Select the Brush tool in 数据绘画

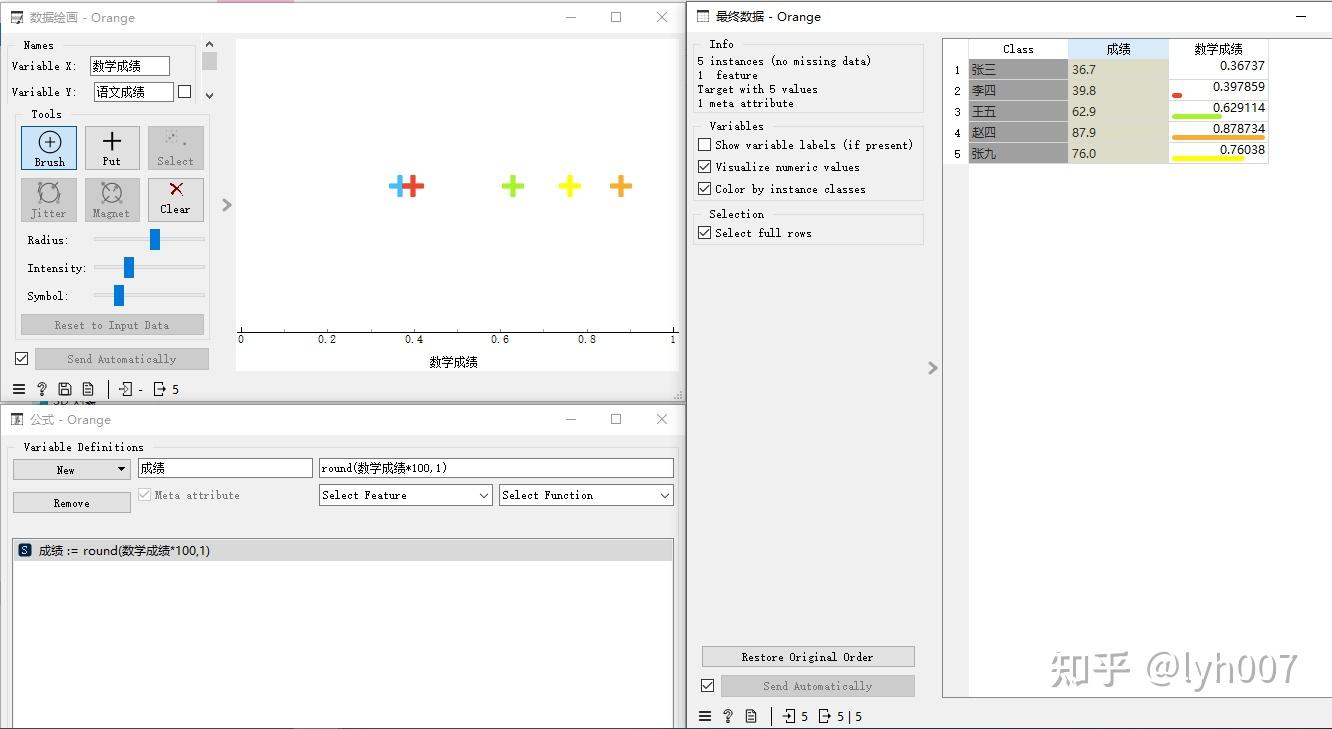click(x=48, y=147)
